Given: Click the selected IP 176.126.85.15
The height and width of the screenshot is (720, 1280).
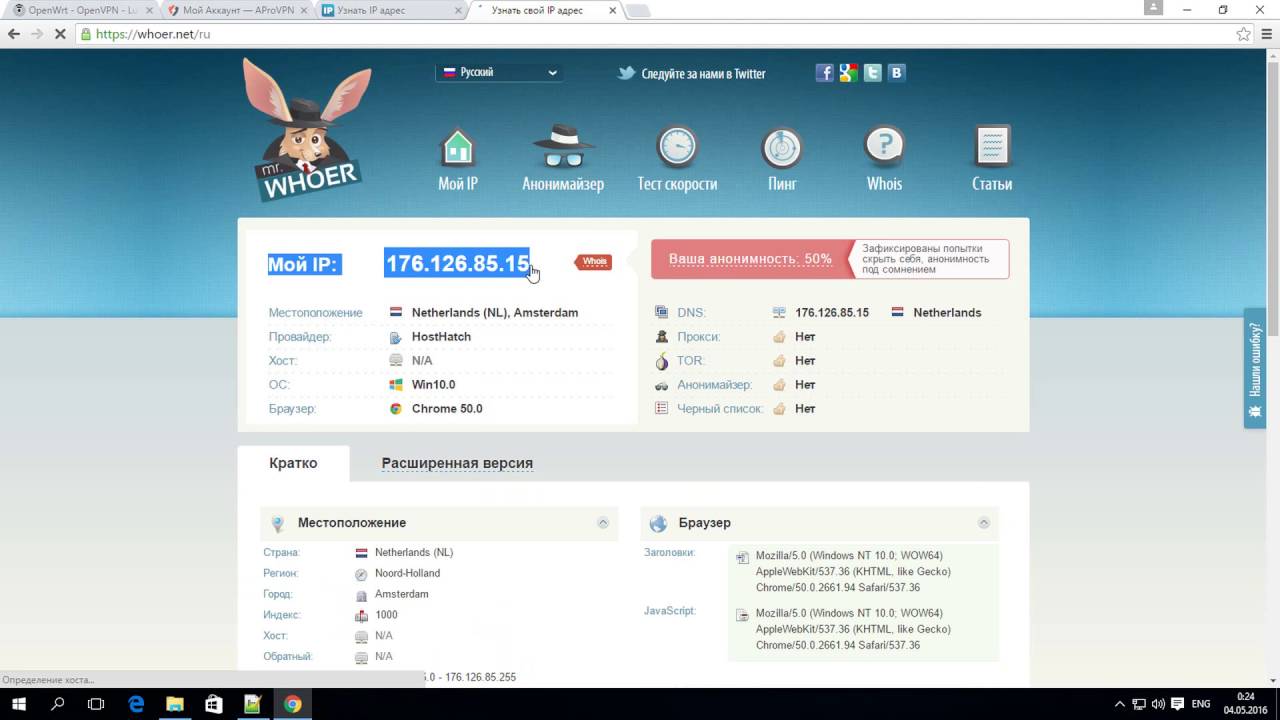Looking at the screenshot, I should (x=458, y=263).
